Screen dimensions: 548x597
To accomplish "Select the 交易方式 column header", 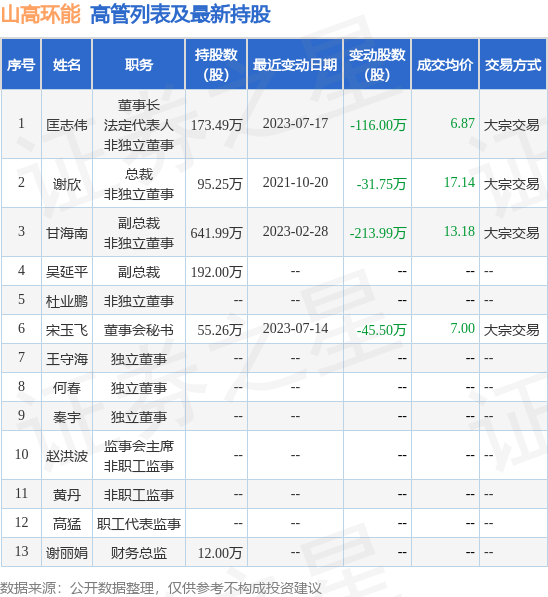I will [513, 64].
